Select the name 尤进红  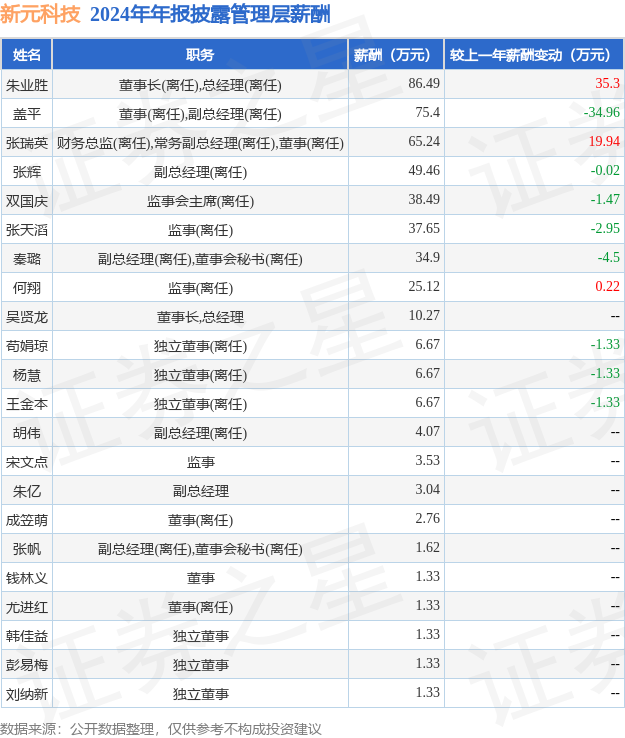coord(27,608)
